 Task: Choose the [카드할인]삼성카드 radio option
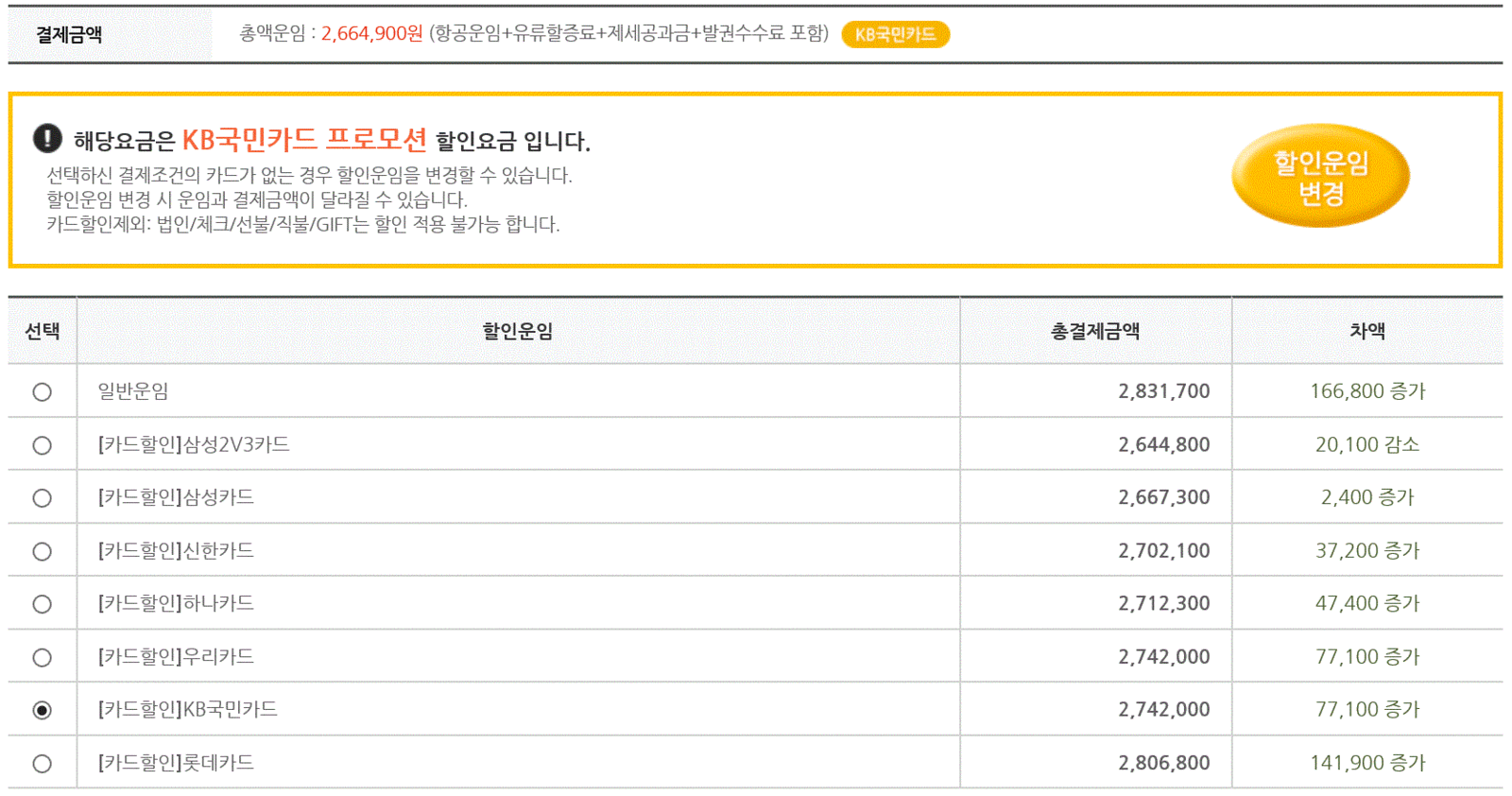pos(42,497)
